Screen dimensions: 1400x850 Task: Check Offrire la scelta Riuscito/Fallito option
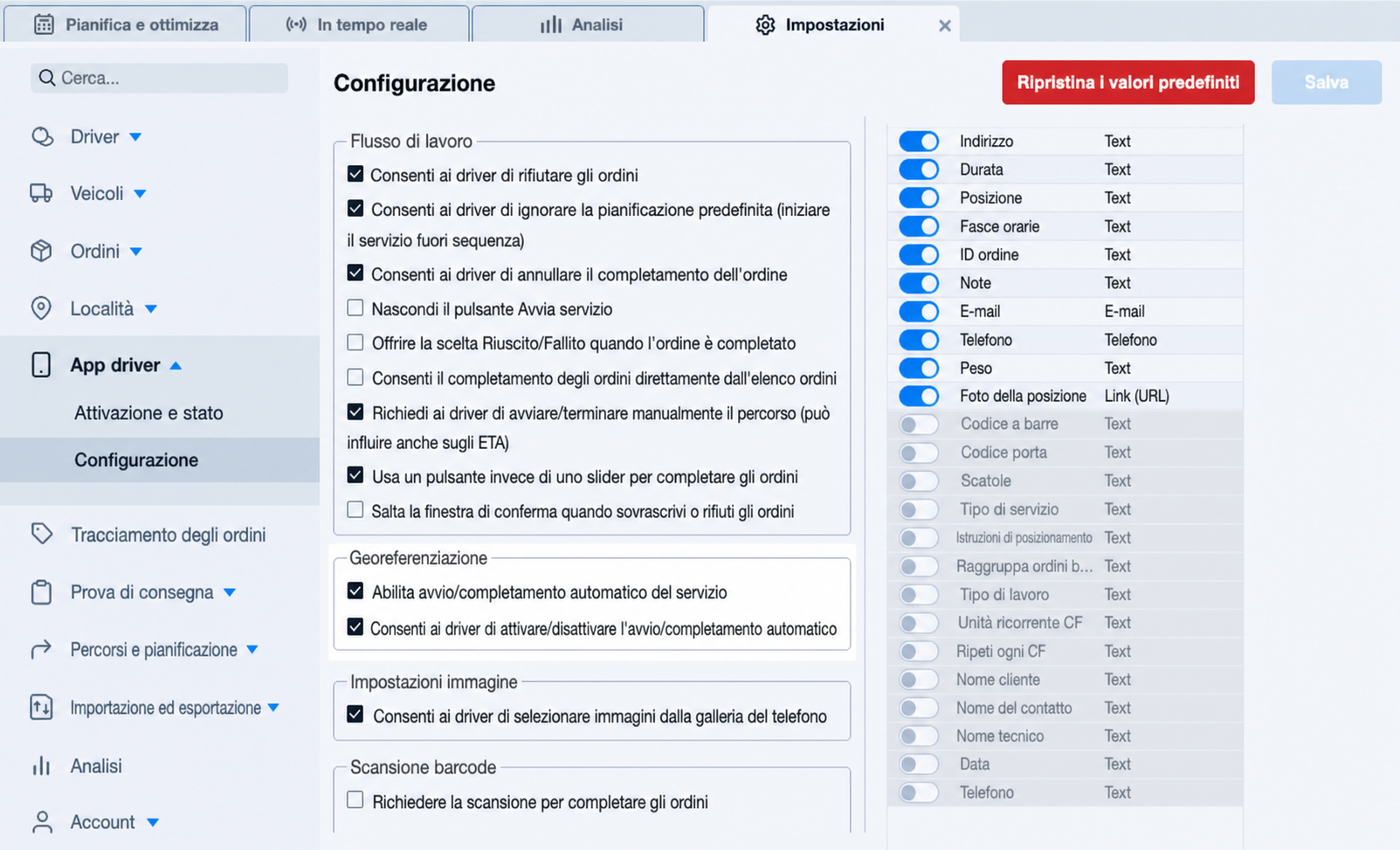click(355, 342)
